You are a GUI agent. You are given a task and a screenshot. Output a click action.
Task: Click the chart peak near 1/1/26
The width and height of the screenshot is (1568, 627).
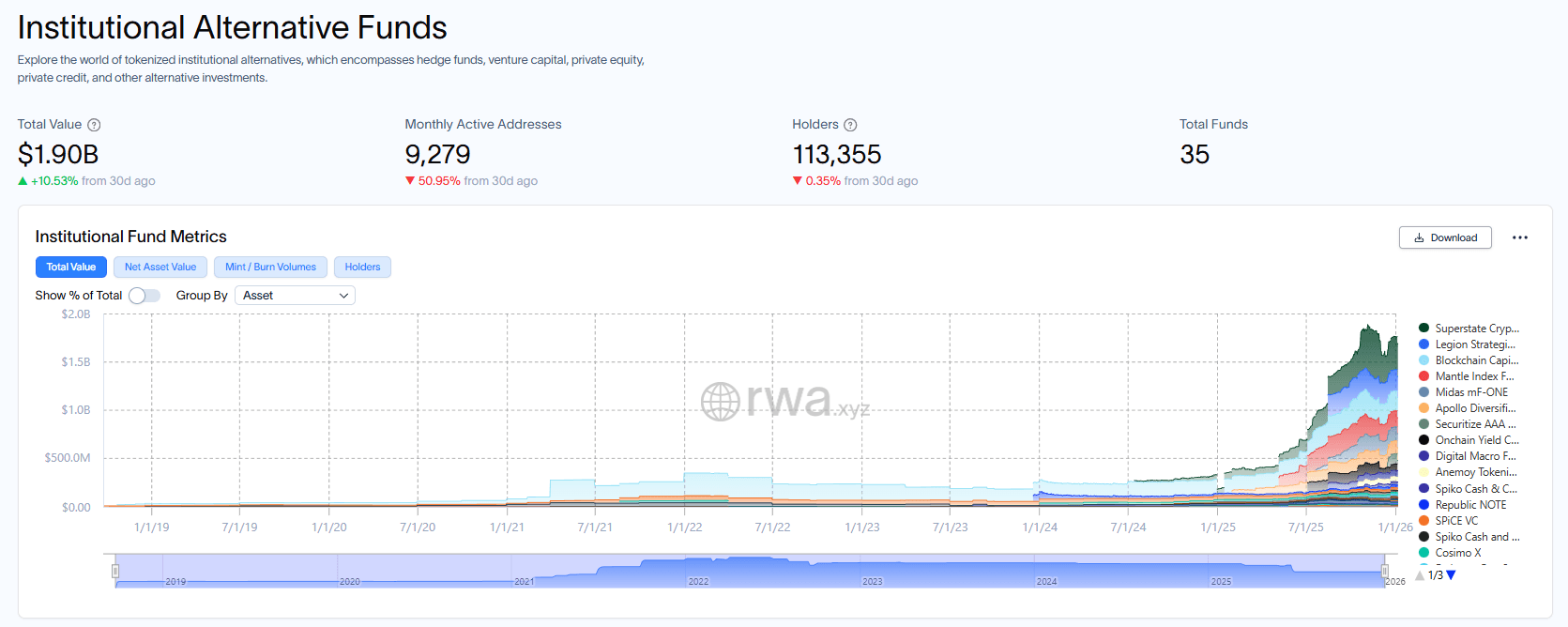pyautogui.click(x=1368, y=328)
